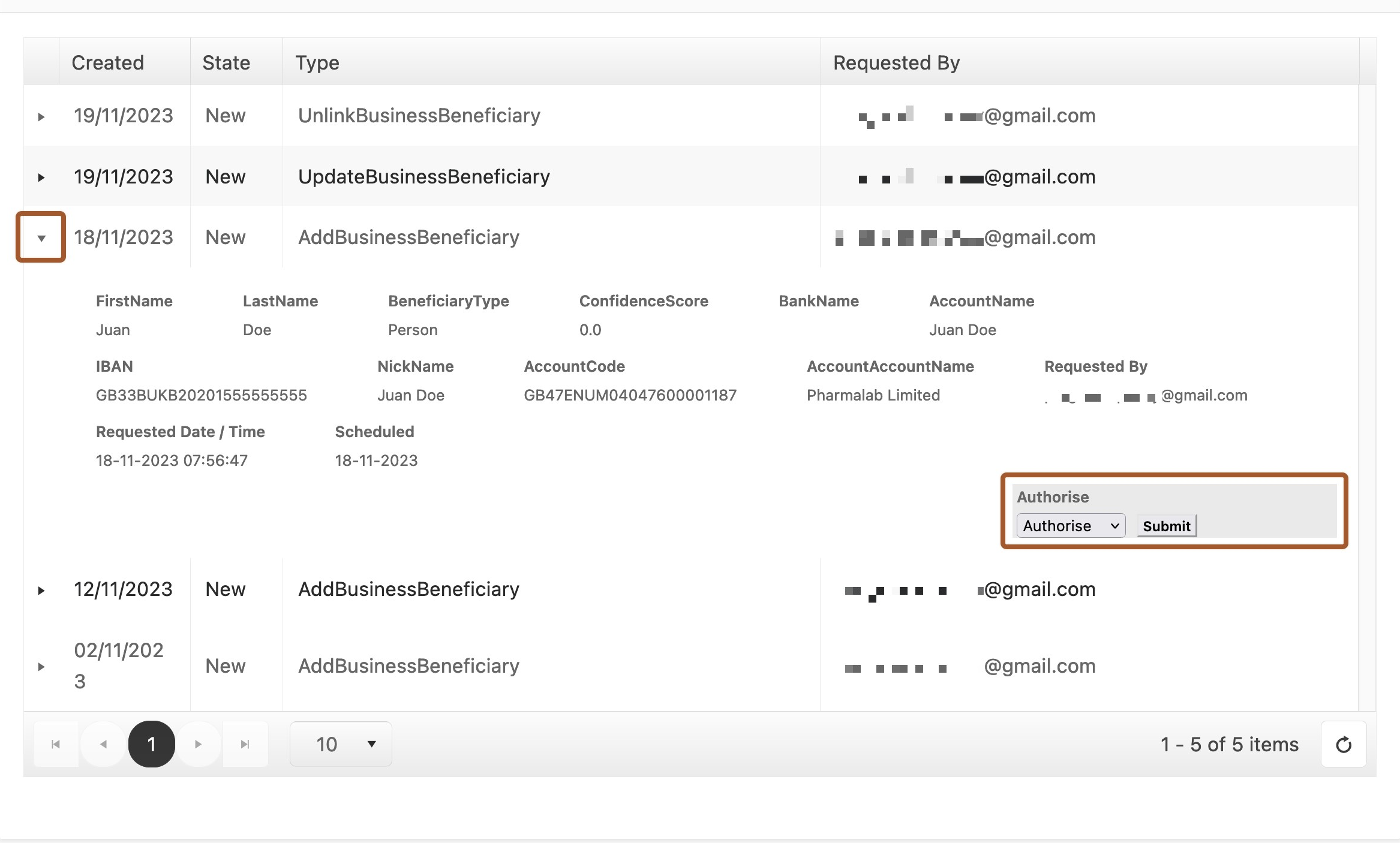1400x843 pixels.
Task: Go to the first page arrow
Action: click(56, 744)
